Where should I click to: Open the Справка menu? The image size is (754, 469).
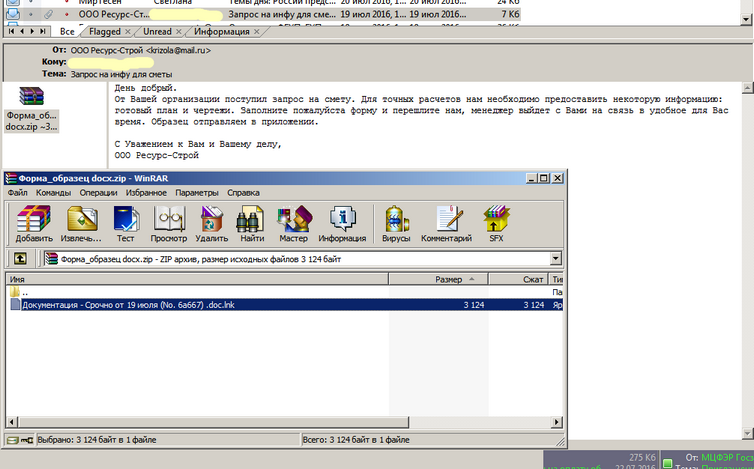click(243, 192)
